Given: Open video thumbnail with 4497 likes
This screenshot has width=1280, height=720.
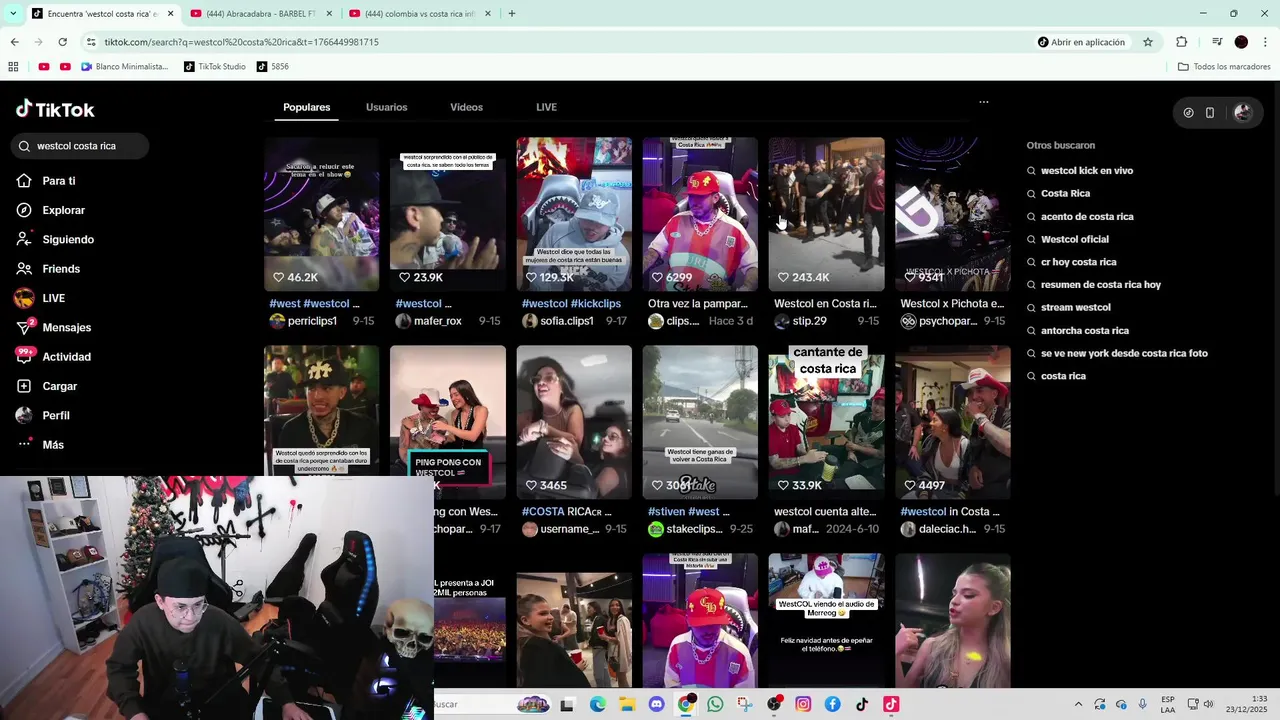Looking at the screenshot, I should [x=953, y=422].
